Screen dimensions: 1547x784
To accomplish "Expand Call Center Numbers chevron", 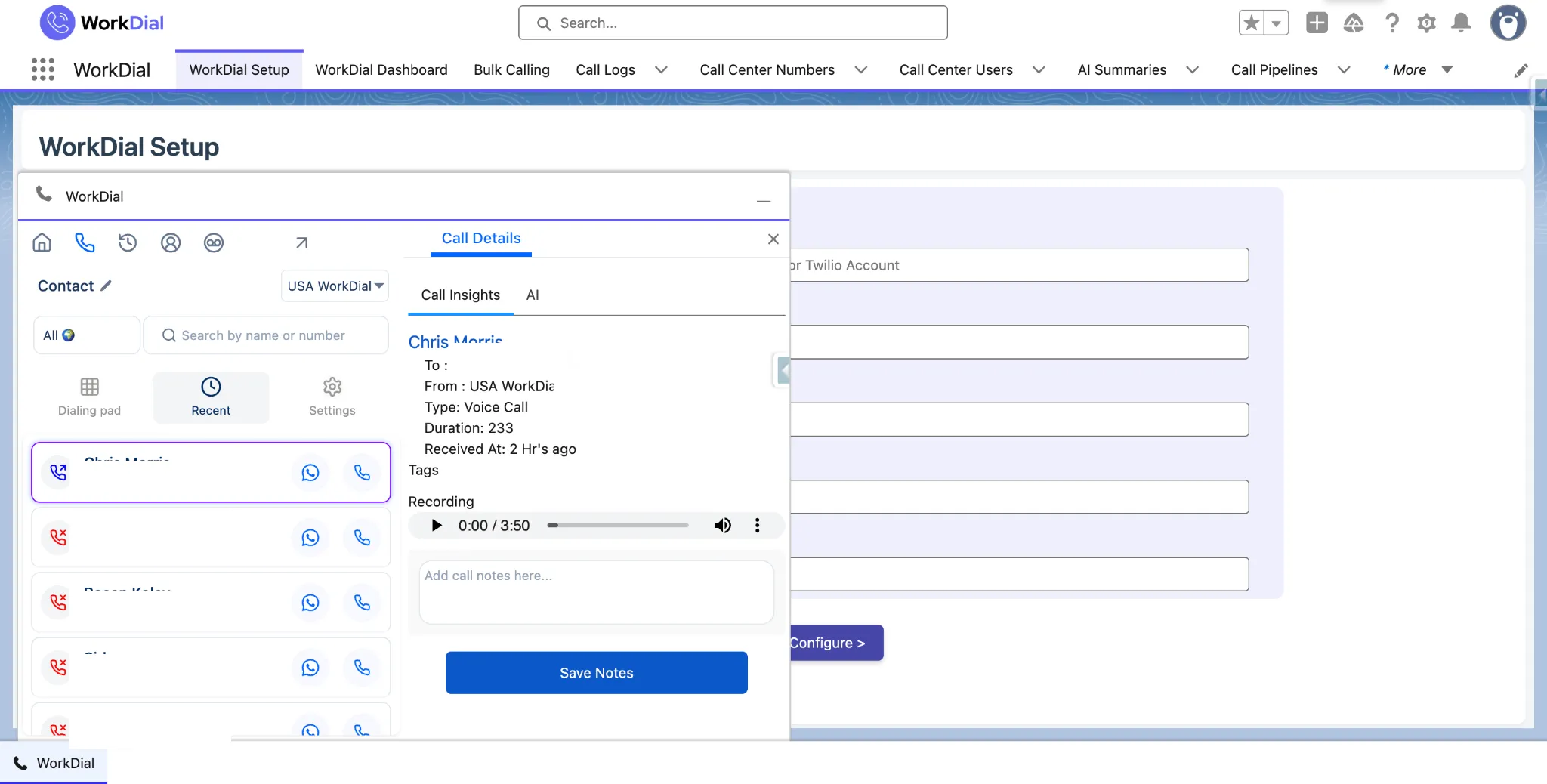I will click(860, 70).
